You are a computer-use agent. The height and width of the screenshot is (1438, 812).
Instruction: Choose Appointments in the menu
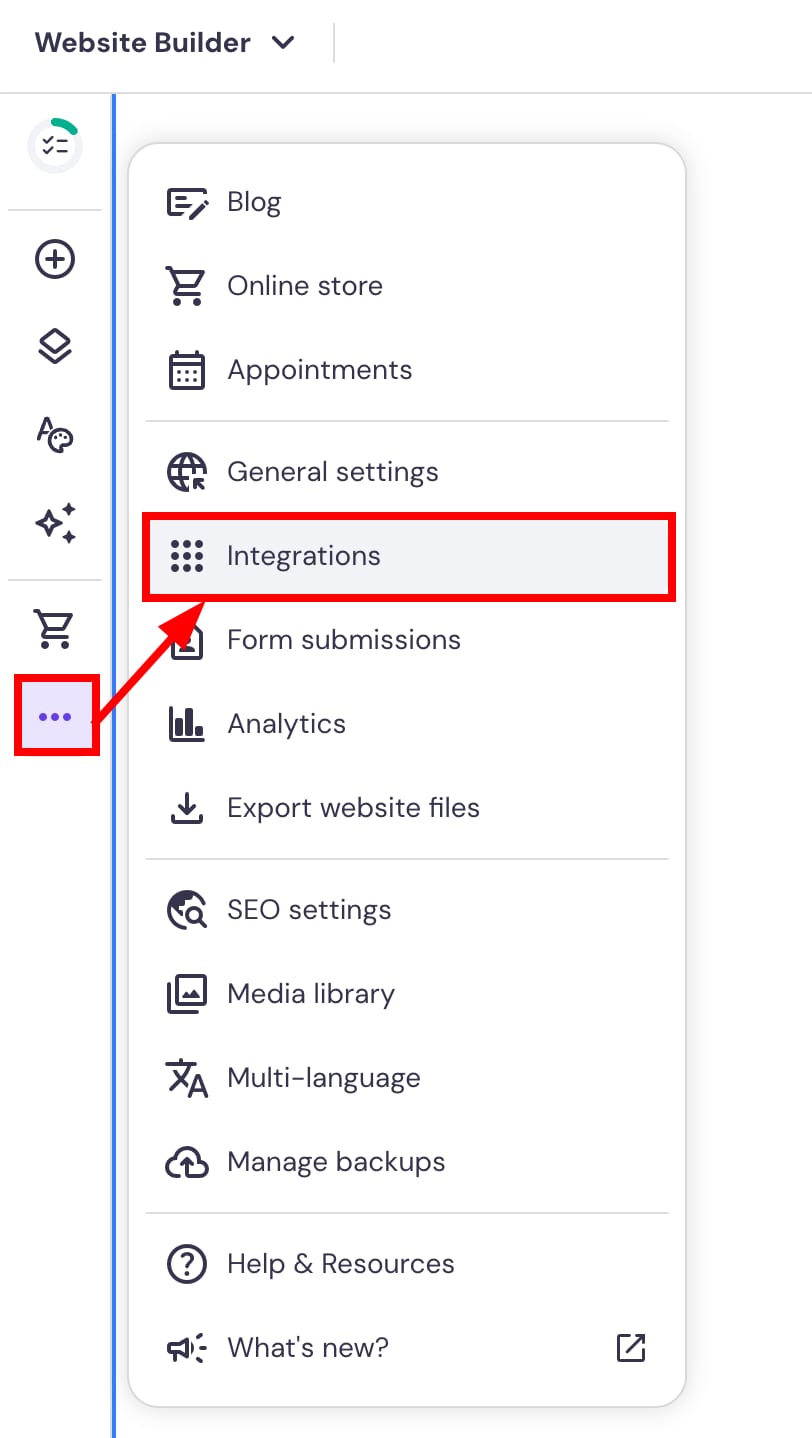click(319, 370)
